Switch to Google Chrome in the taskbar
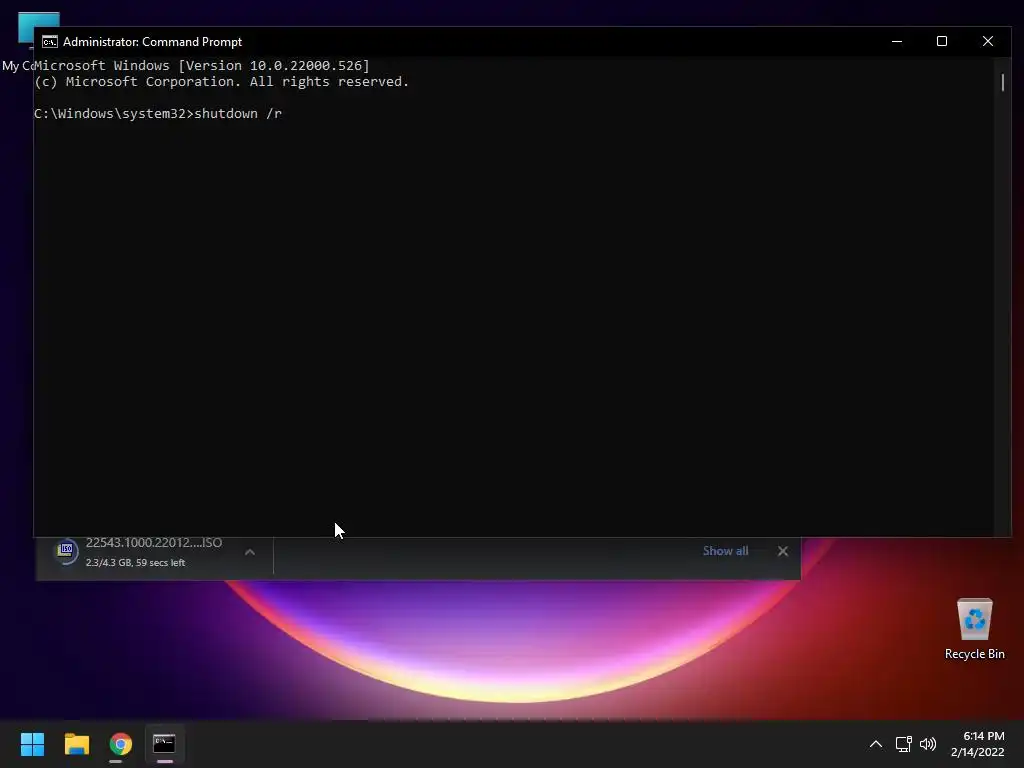 pyautogui.click(x=120, y=744)
